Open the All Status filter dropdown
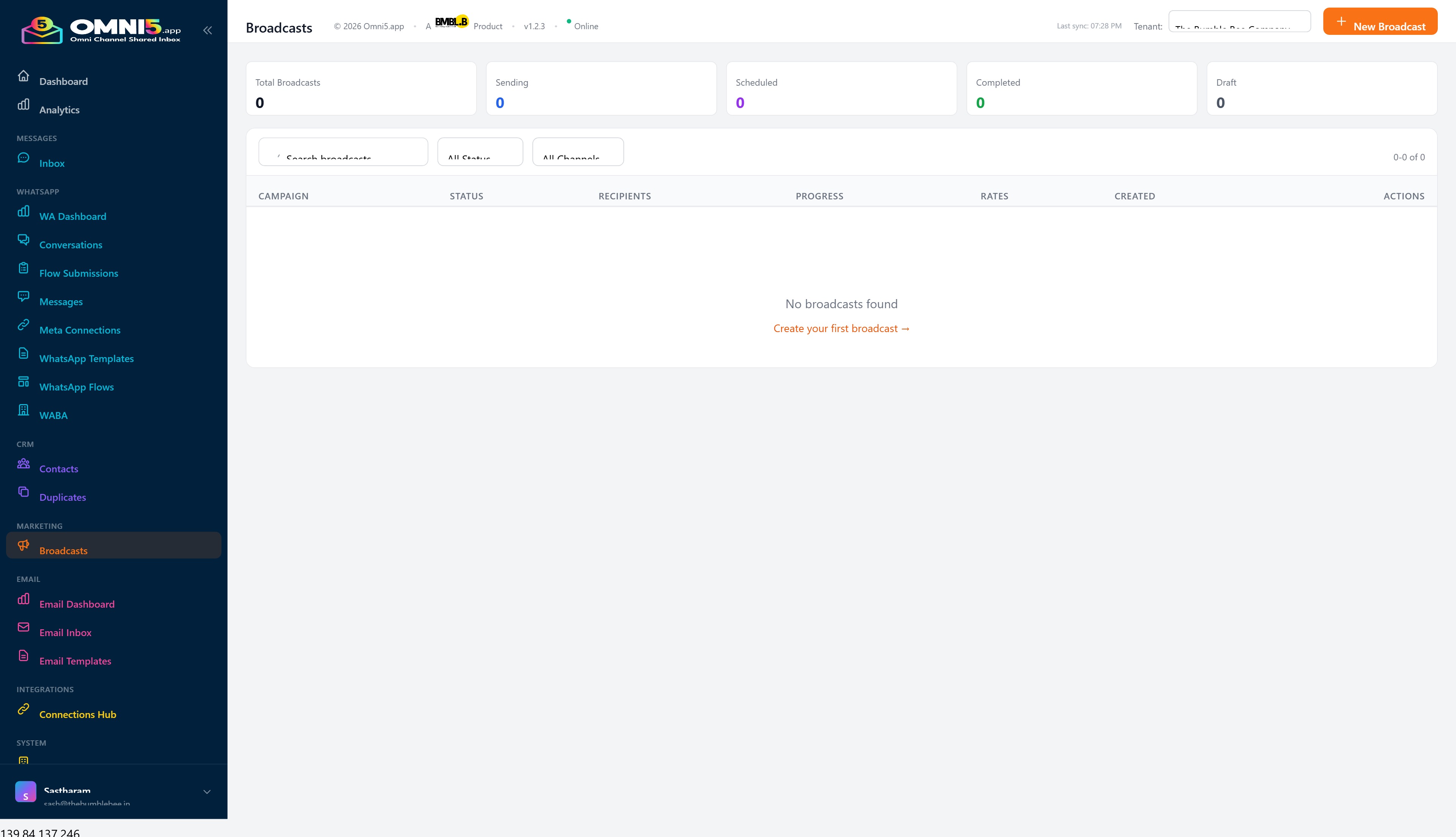Screen dimensions: 1456x837 pyautogui.click(x=480, y=152)
